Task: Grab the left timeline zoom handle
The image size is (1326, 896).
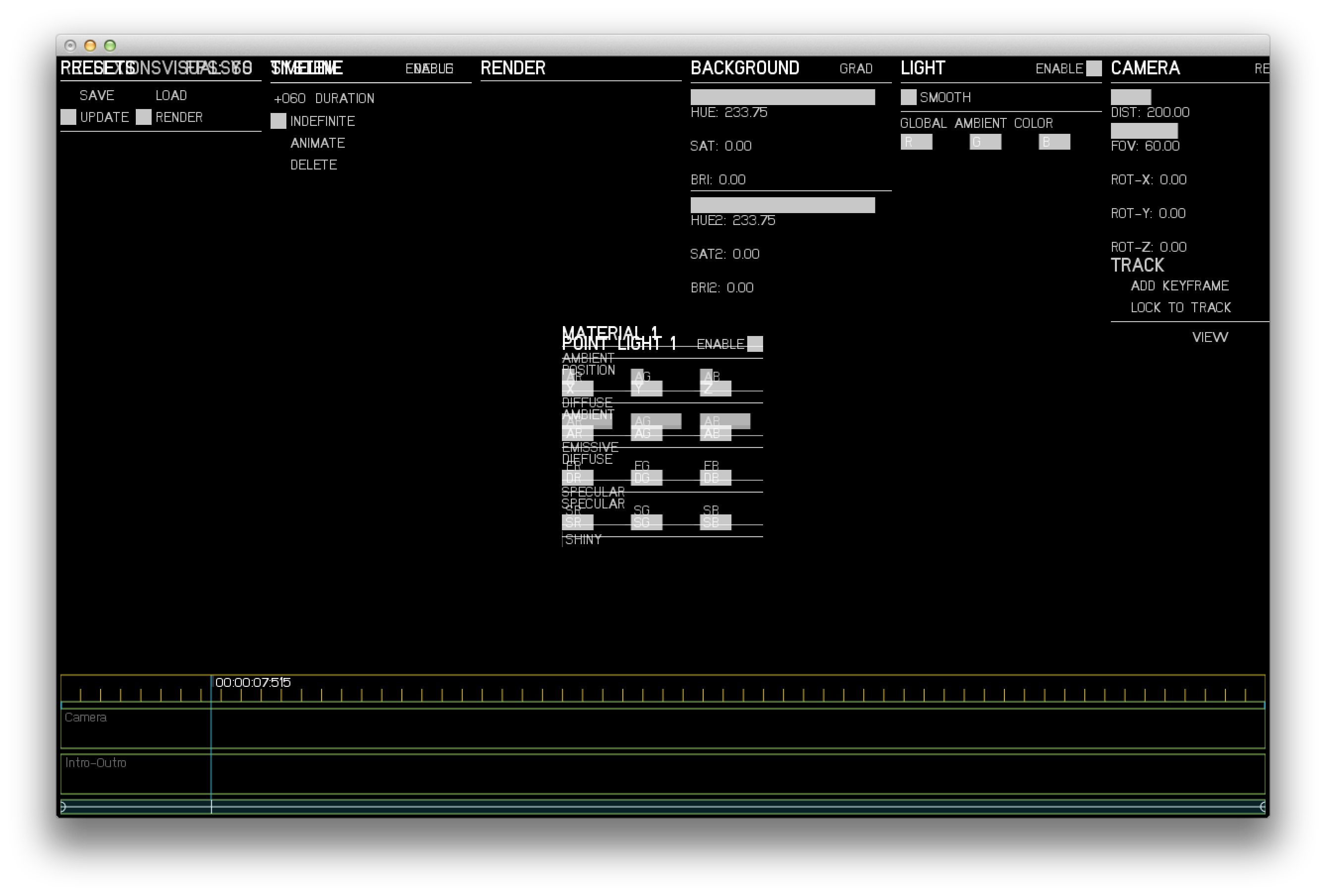Action: [x=63, y=807]
